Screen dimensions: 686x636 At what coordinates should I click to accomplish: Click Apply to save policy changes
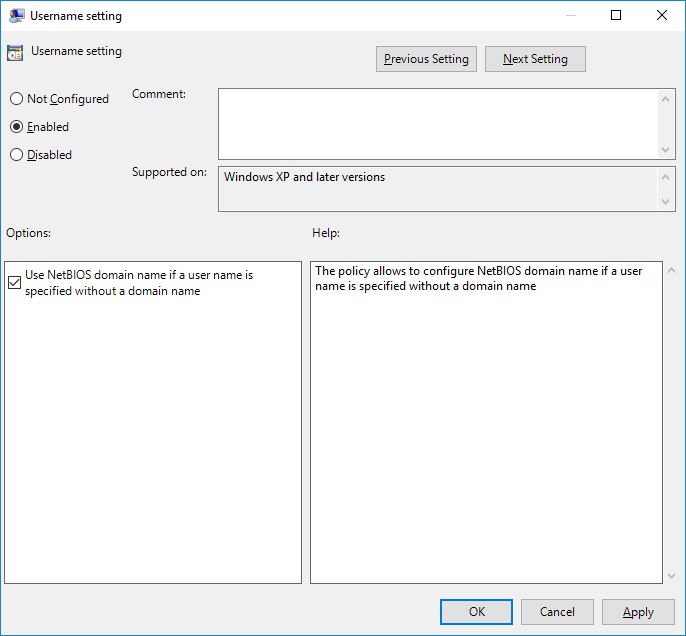coord(638,612)
